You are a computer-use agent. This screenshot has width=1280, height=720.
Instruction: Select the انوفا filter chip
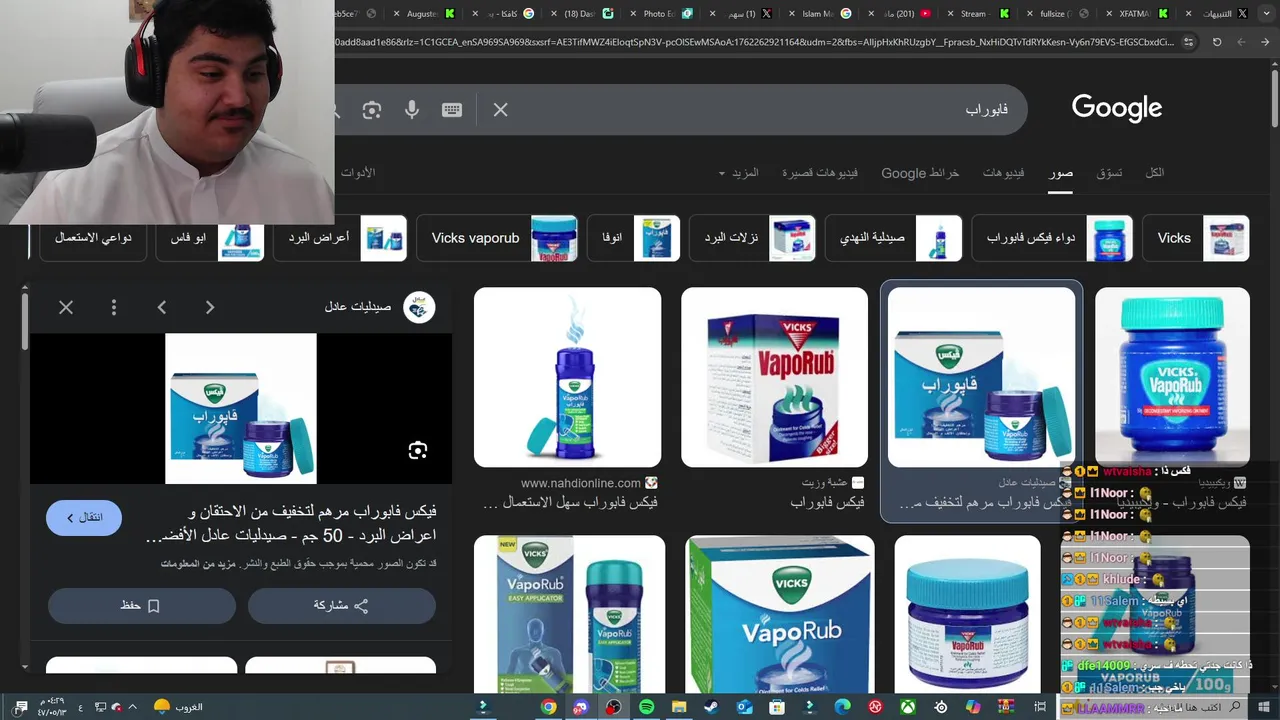pyautogui.click(x=634, y=238)
